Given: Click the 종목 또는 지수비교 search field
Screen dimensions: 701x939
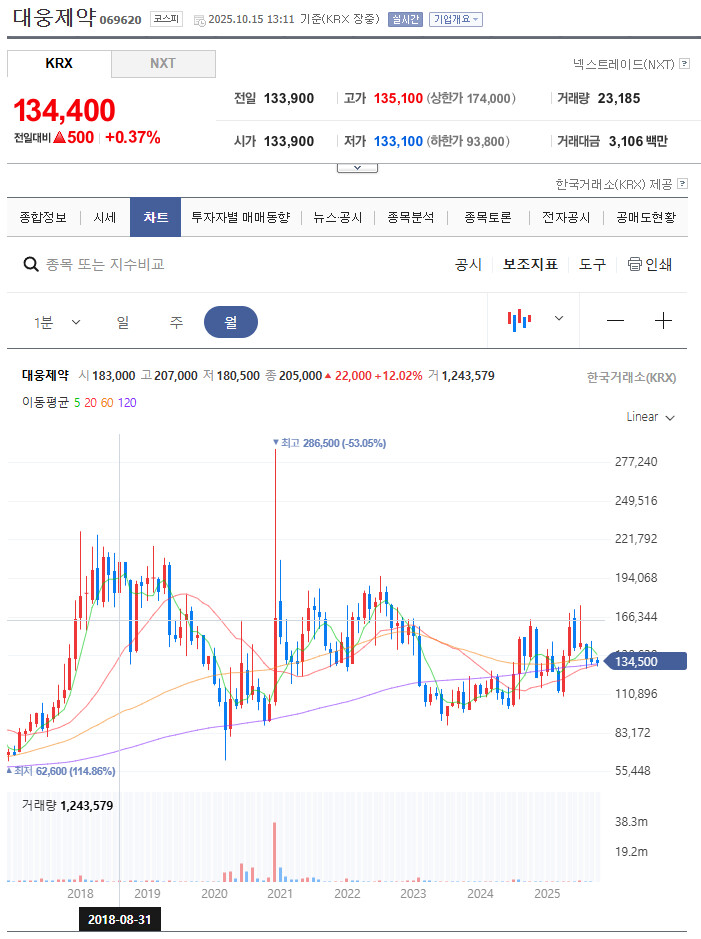Looking at the screenshot, I should [x=105, y=264].
